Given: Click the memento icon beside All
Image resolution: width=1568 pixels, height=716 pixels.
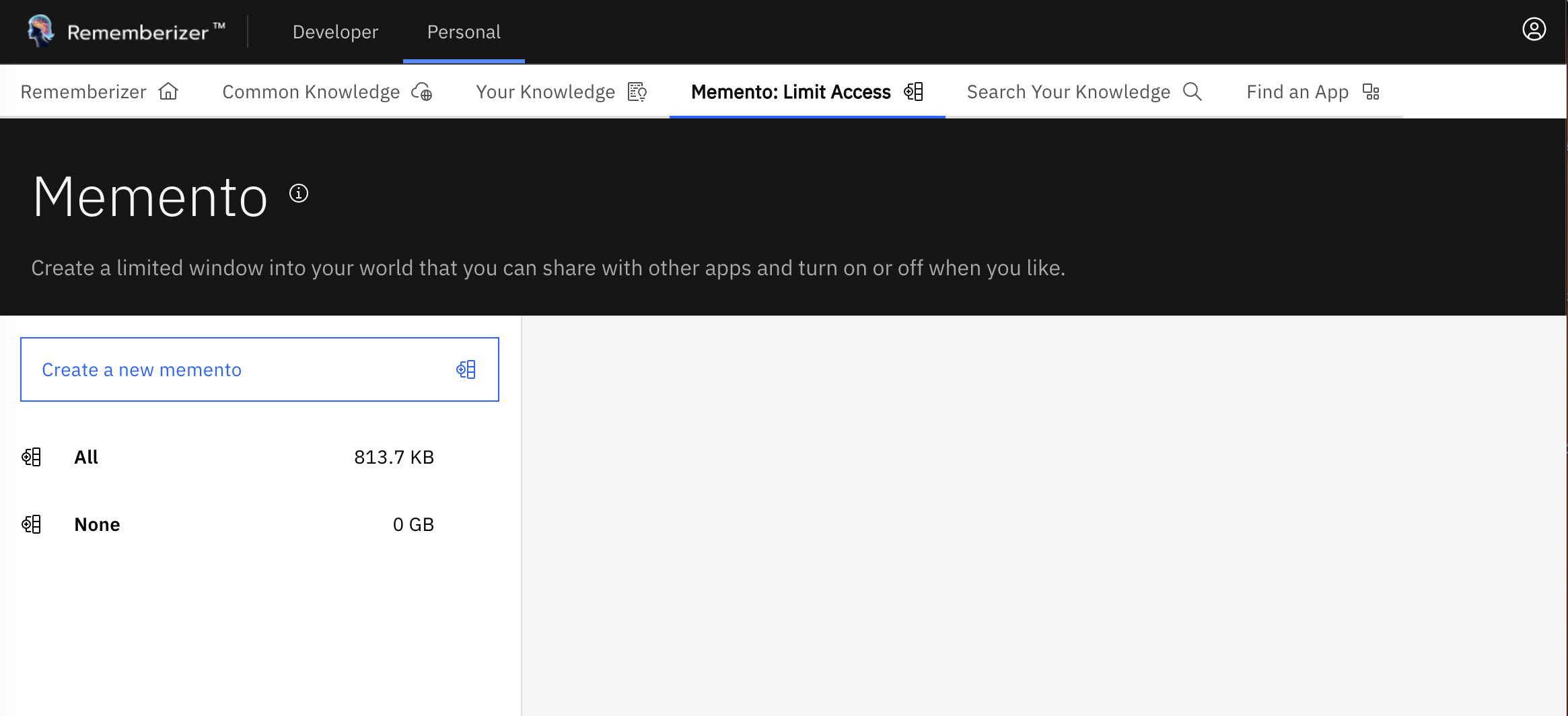Looking at the screenshot, I should coord(32,457).
